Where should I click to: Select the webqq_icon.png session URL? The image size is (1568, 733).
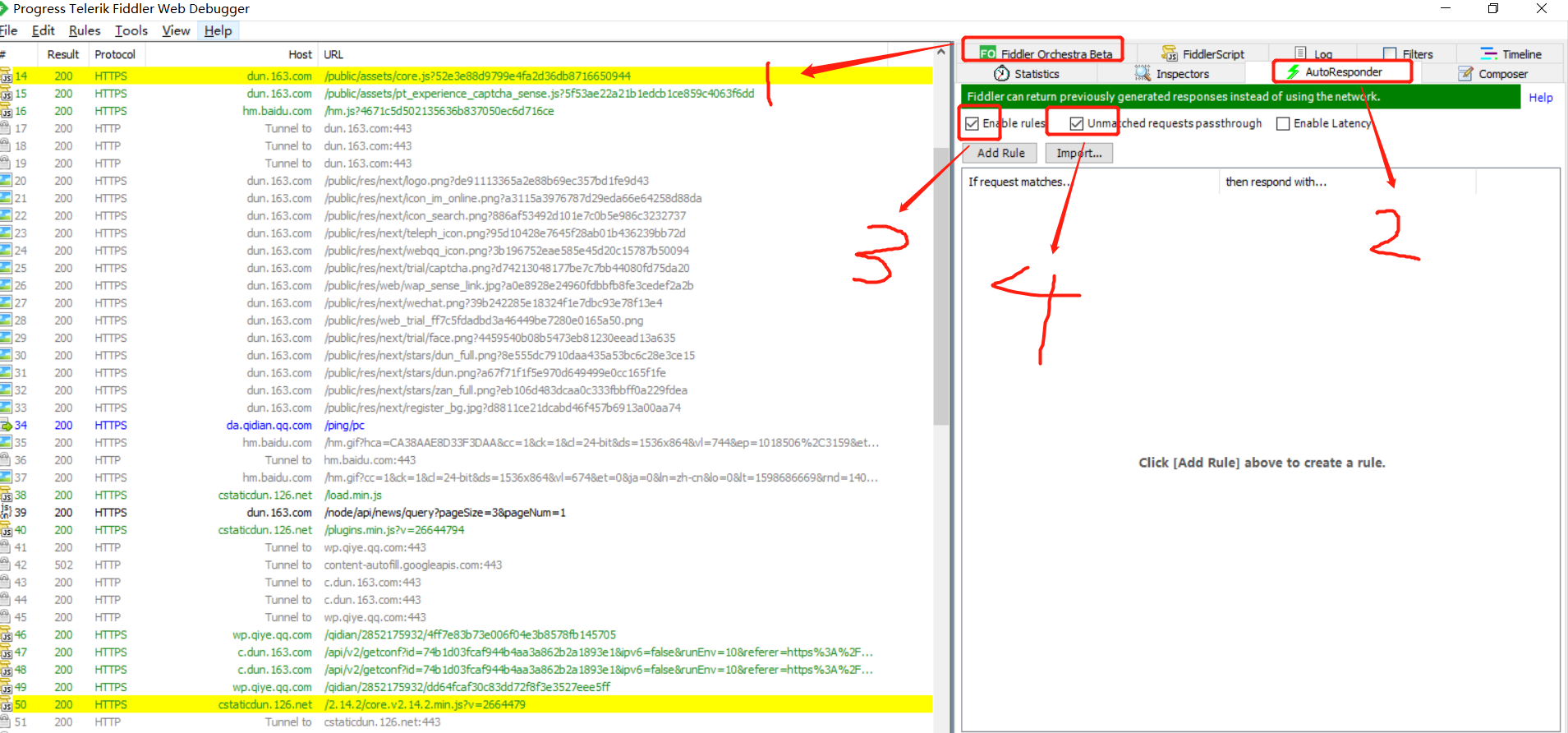coord(506,251)
